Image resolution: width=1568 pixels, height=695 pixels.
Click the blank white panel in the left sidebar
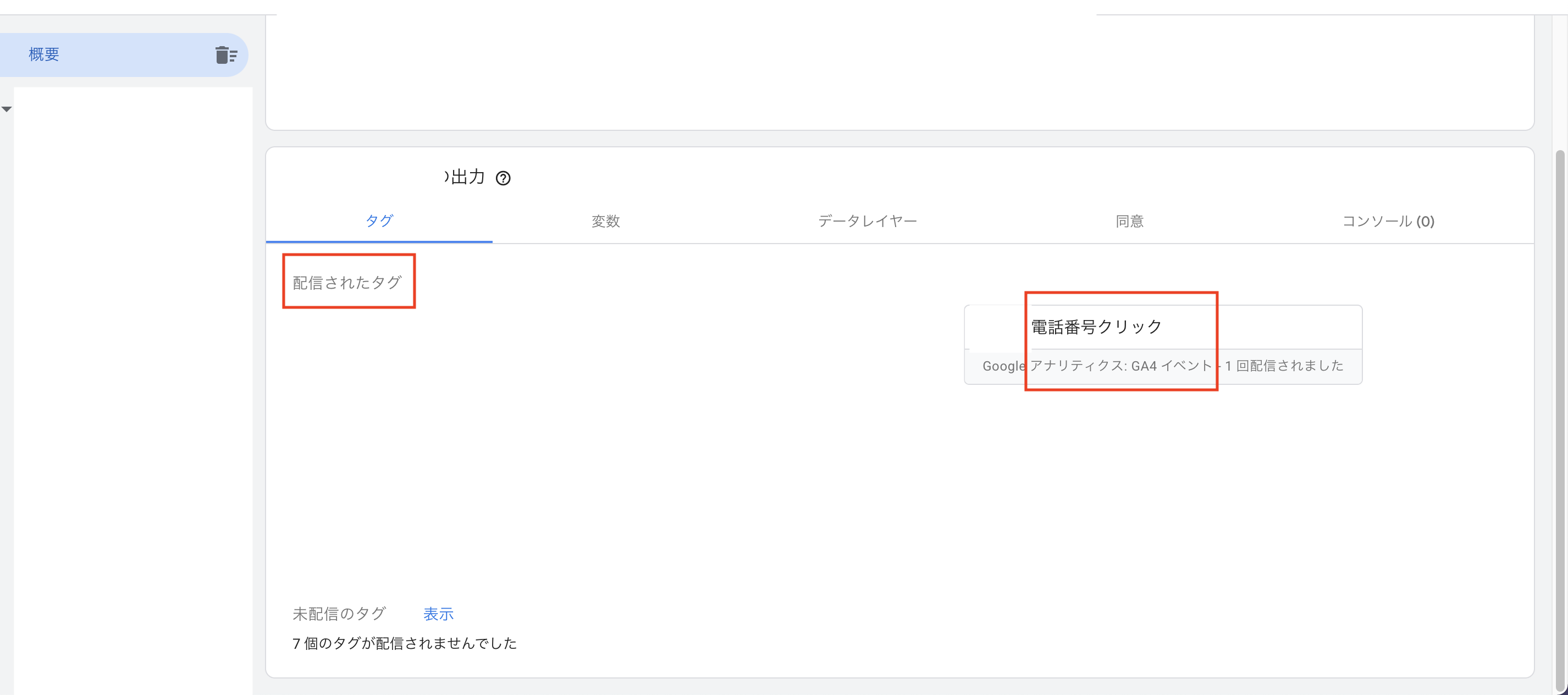132,389
